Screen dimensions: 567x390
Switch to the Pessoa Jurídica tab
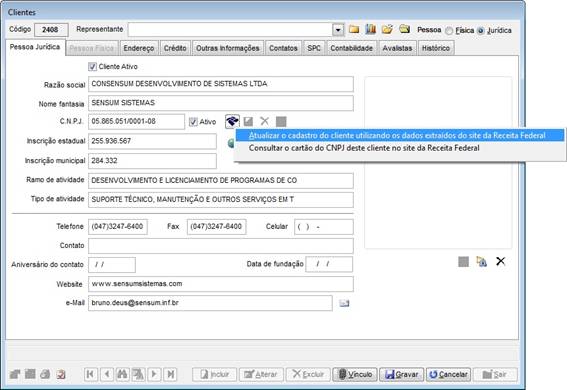[x=35, y=47]
